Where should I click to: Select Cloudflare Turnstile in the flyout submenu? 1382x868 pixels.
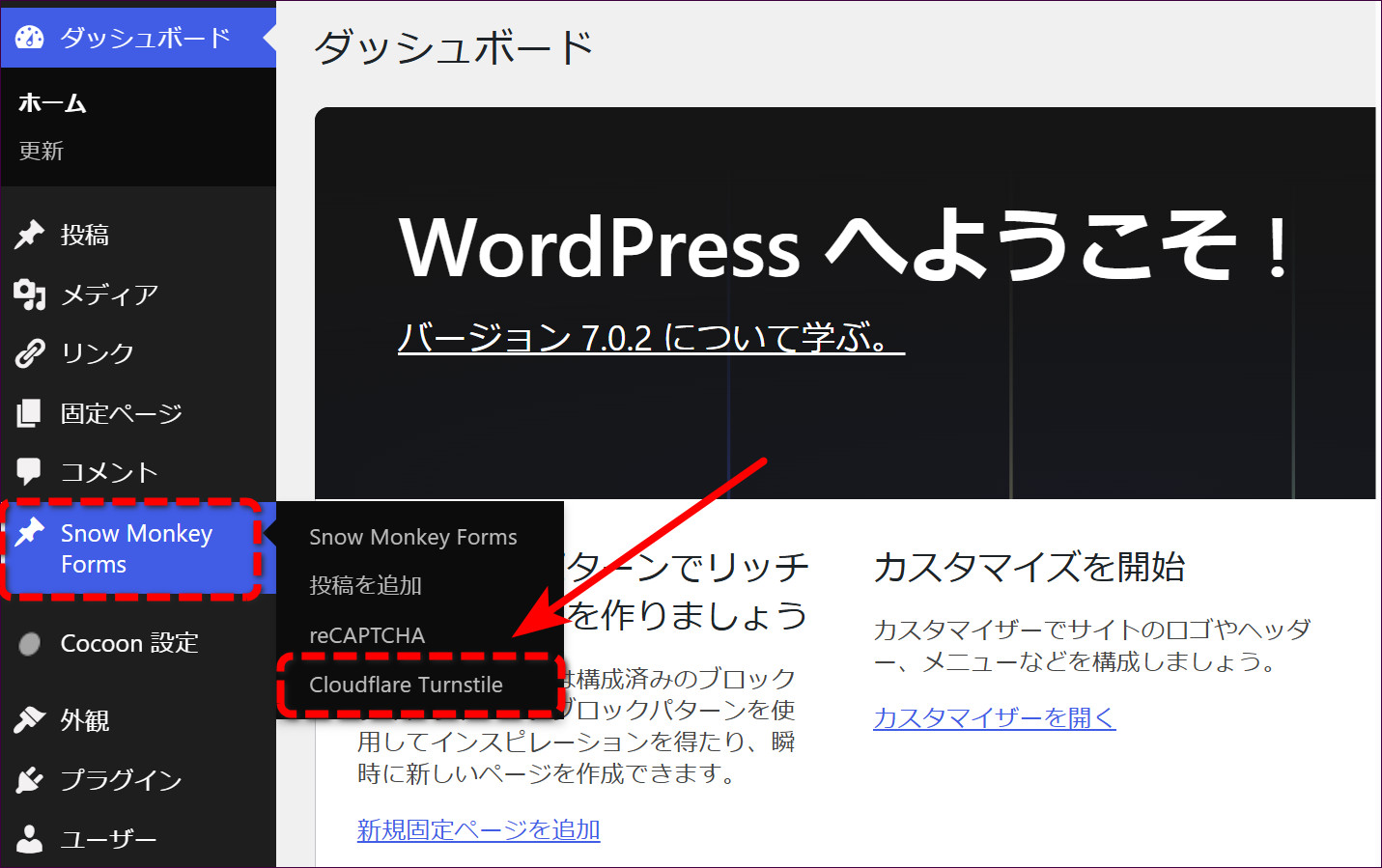pos(406,685)
